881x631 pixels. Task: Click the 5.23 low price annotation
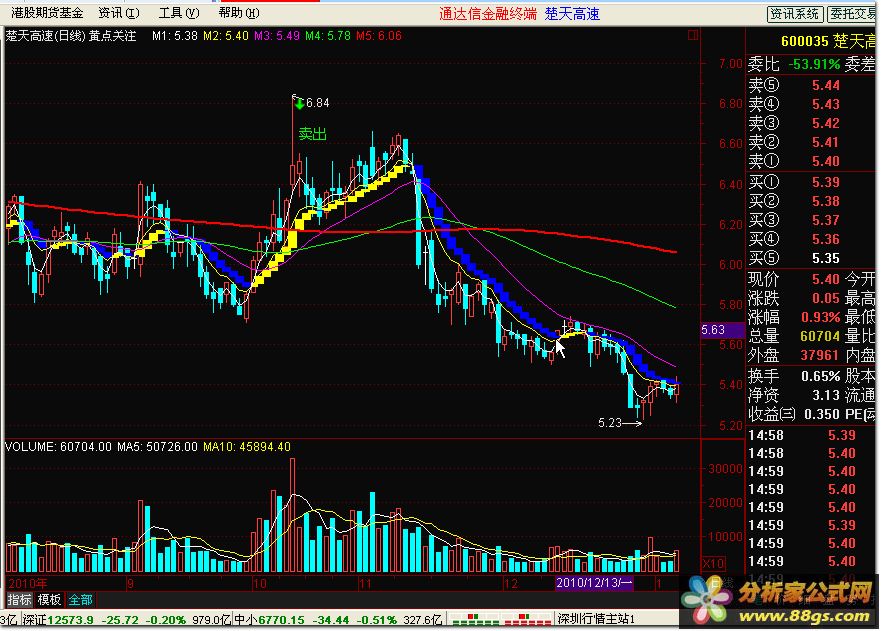click(611, 423)
